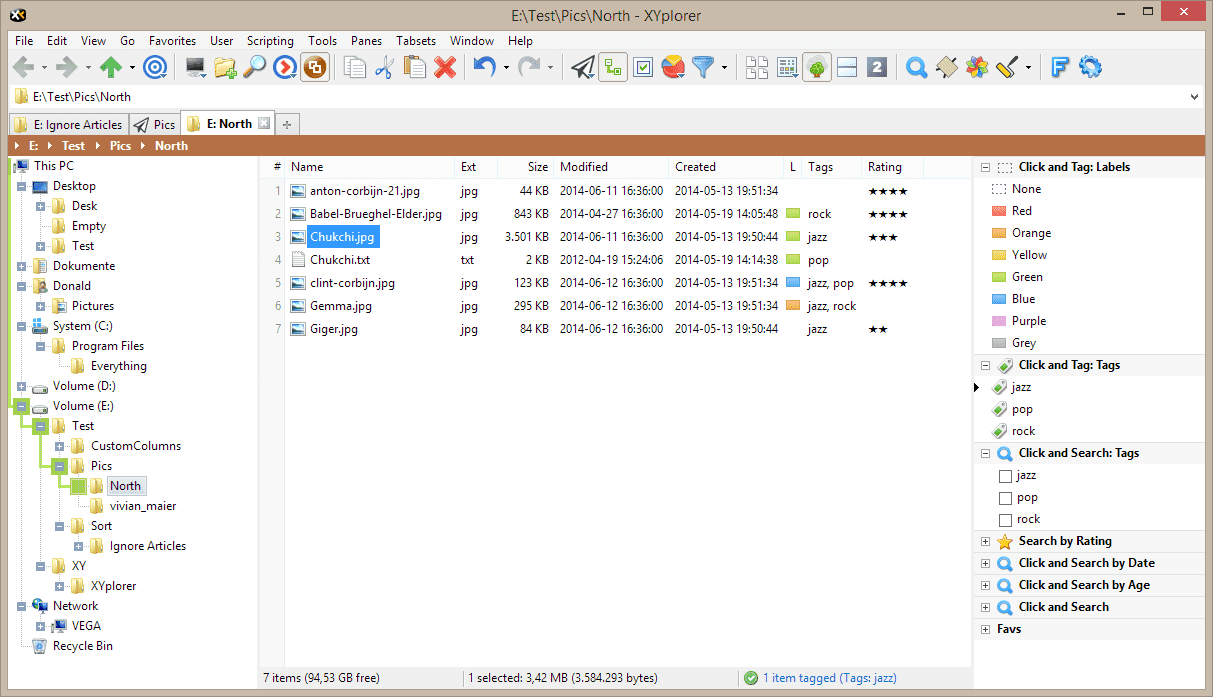
Task: Expand Click and Search by Date section
Action: point(985,563)
